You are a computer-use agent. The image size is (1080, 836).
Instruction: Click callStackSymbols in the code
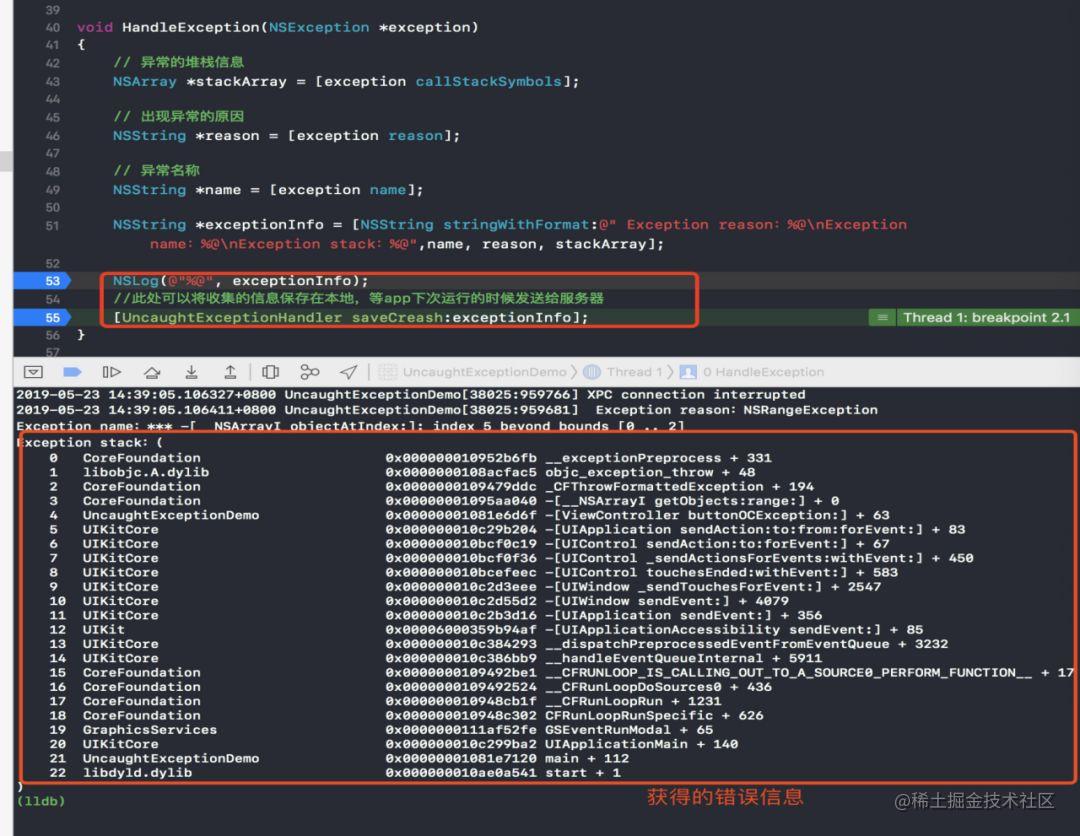(488, 81)
